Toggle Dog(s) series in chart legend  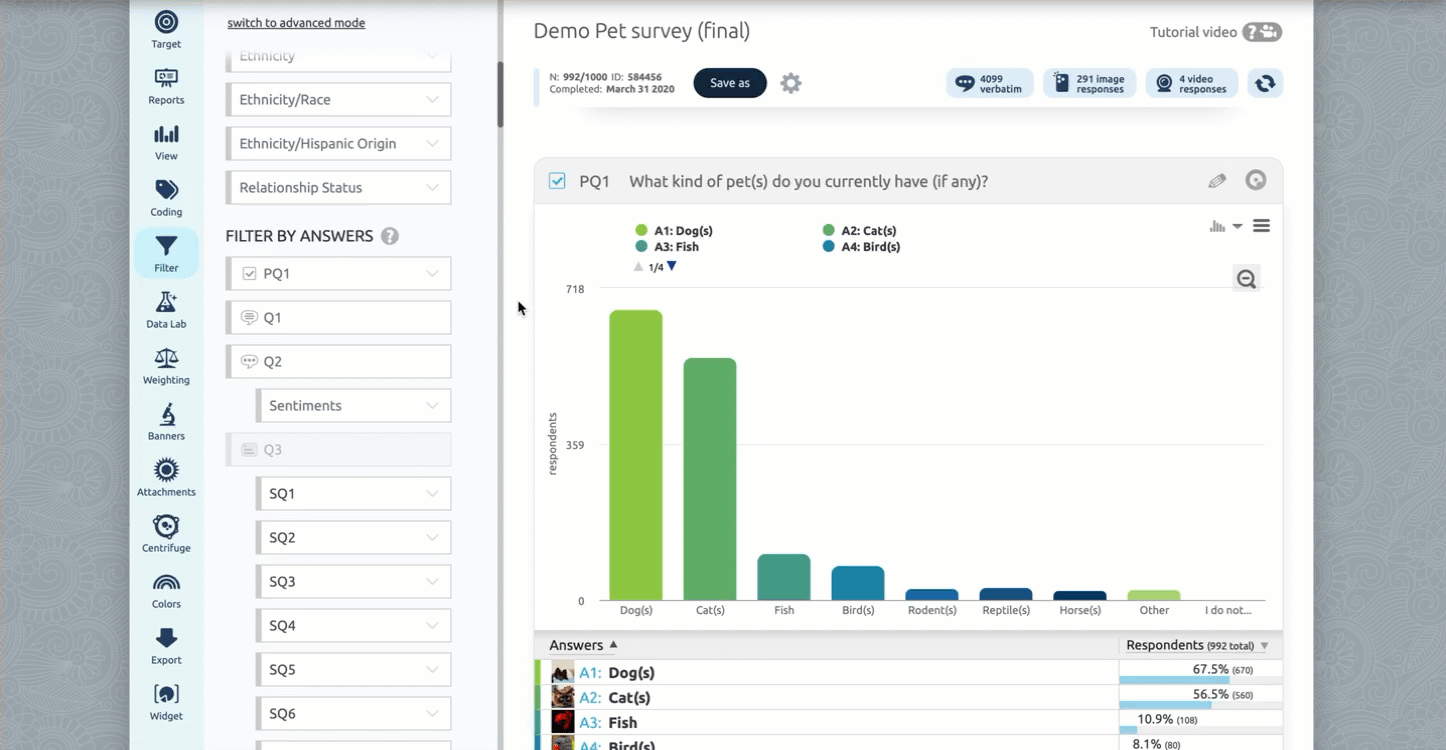(x=675, y=231)
